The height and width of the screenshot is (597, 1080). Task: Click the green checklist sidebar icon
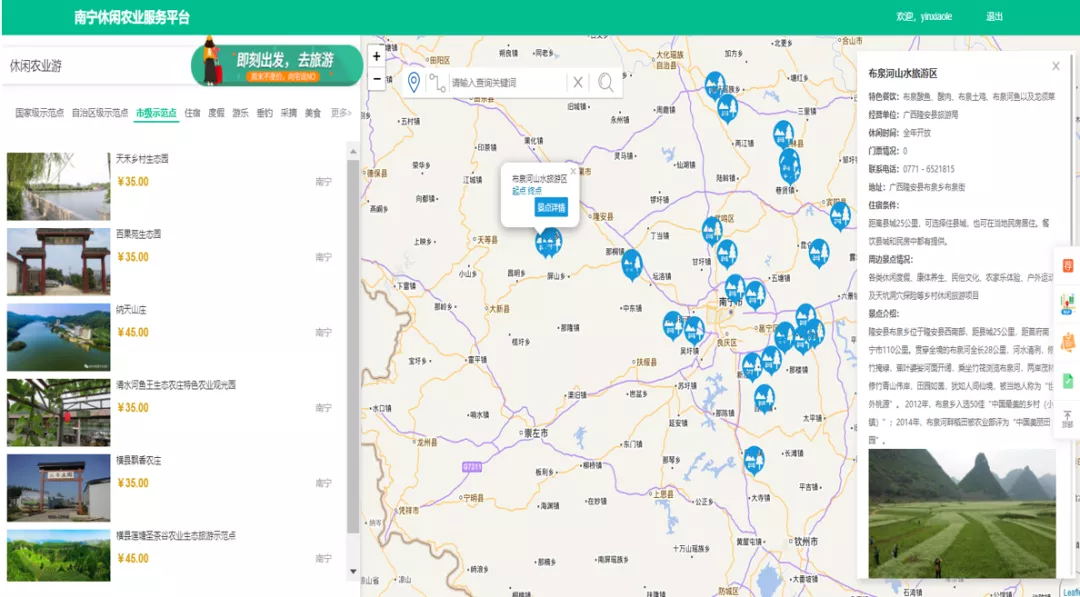1067,380
